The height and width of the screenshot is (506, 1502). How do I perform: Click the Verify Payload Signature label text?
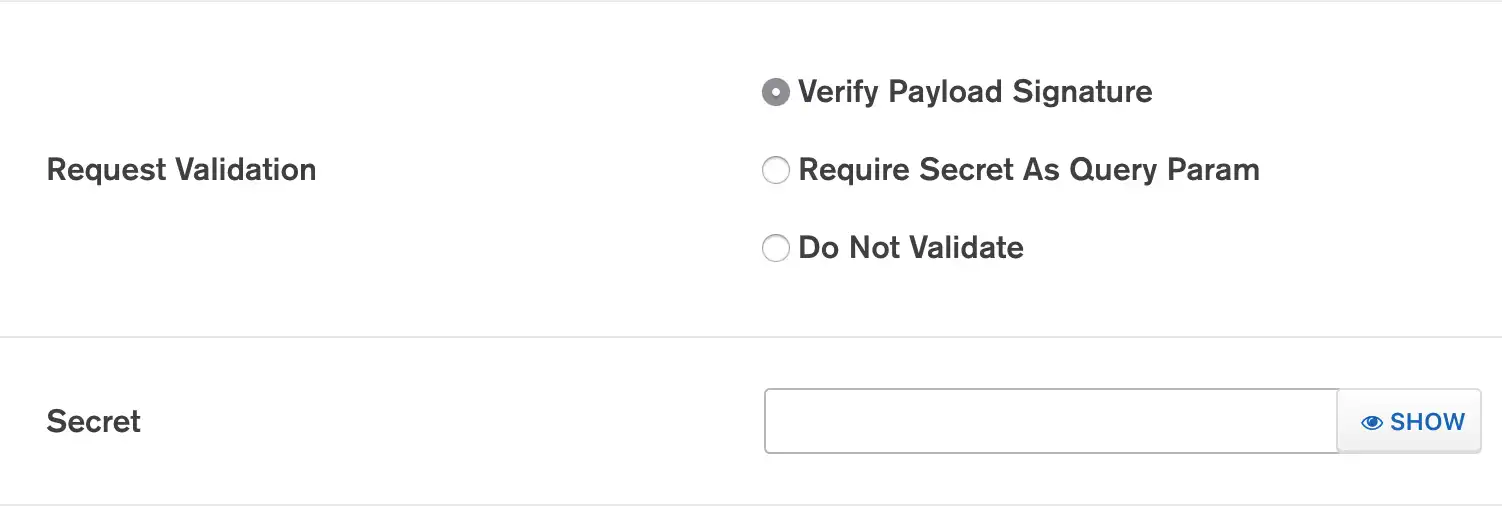(975, 92)
